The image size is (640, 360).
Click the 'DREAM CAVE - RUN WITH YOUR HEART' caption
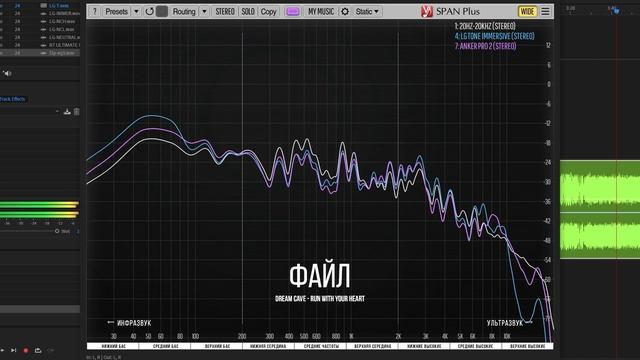[x=320, y=299]
